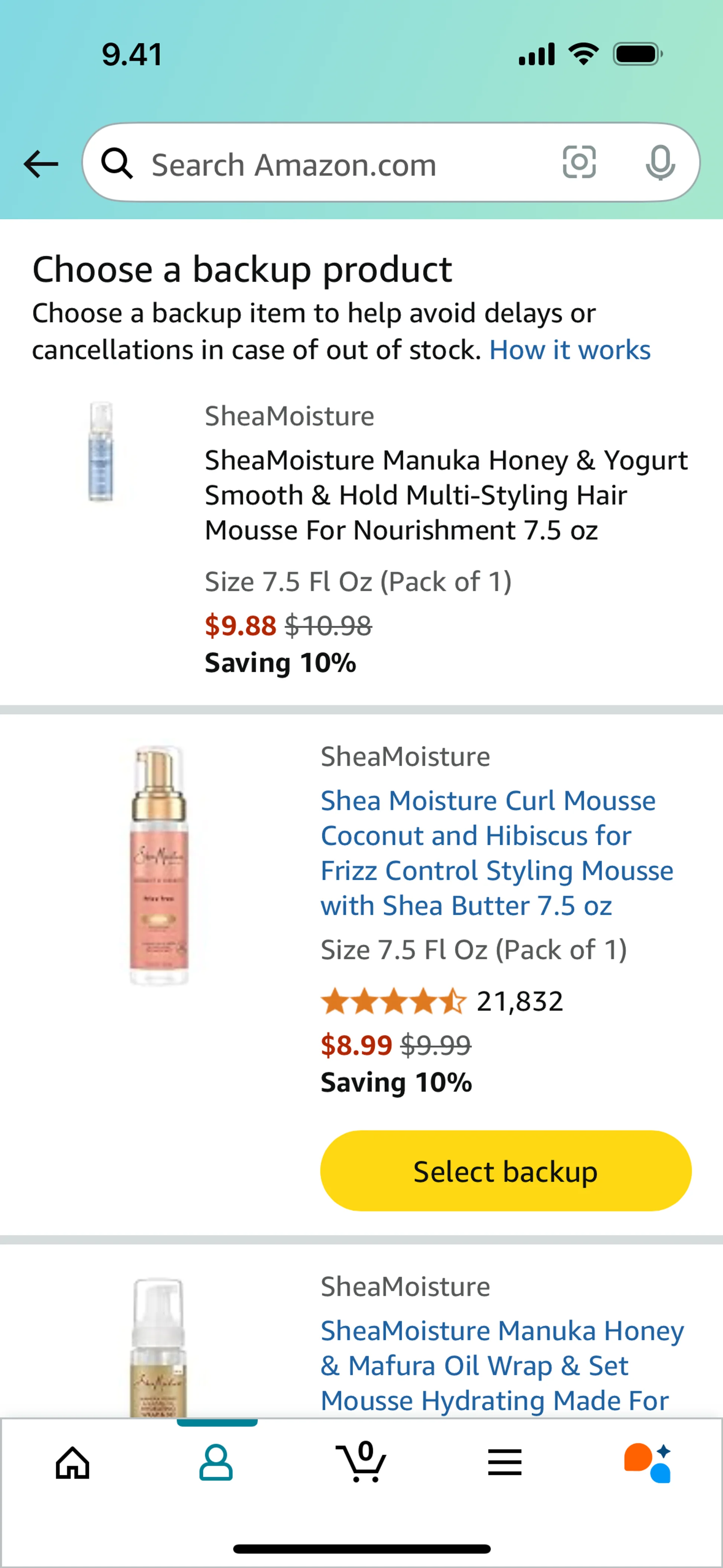Open the "How it works" link
Screen dimensions: 723x1568
click(570, 350)
